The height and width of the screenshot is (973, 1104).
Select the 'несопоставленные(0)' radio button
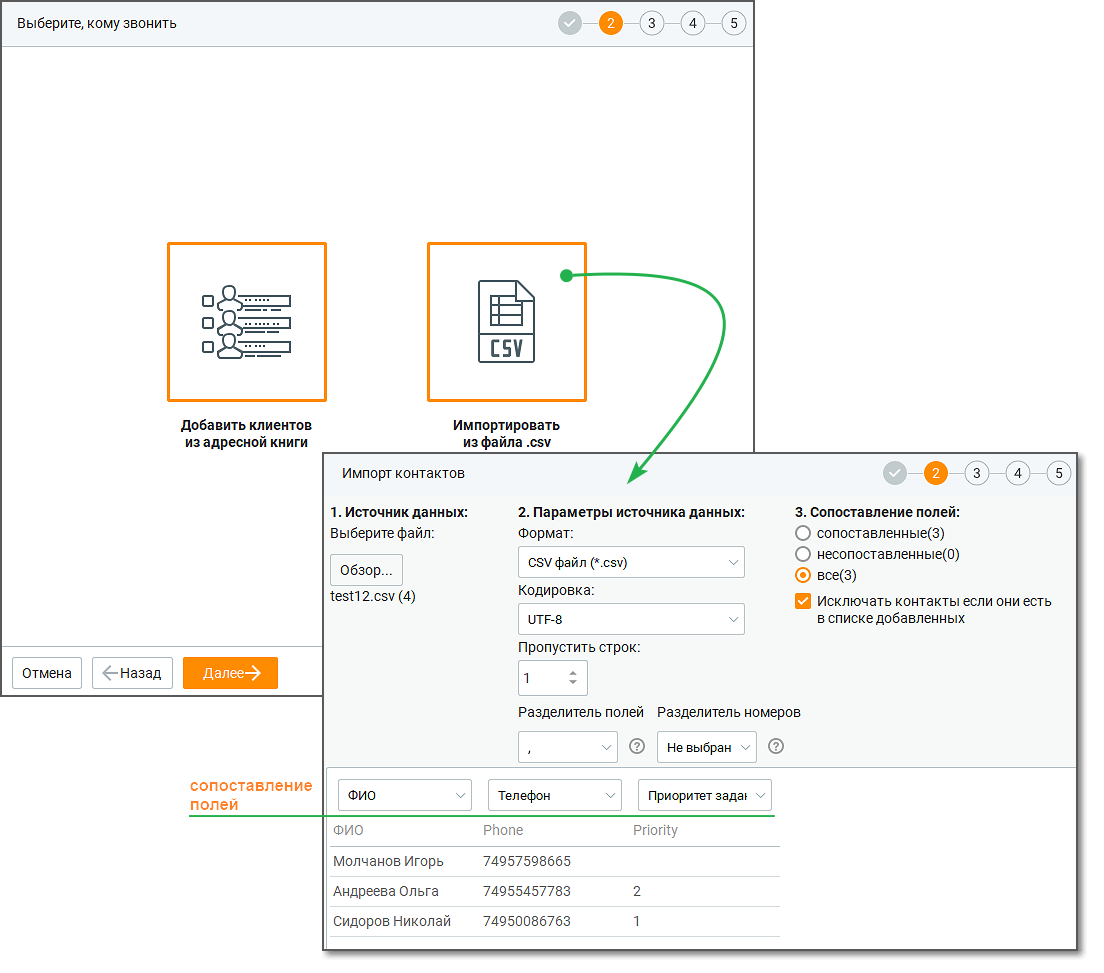point(803,554)
